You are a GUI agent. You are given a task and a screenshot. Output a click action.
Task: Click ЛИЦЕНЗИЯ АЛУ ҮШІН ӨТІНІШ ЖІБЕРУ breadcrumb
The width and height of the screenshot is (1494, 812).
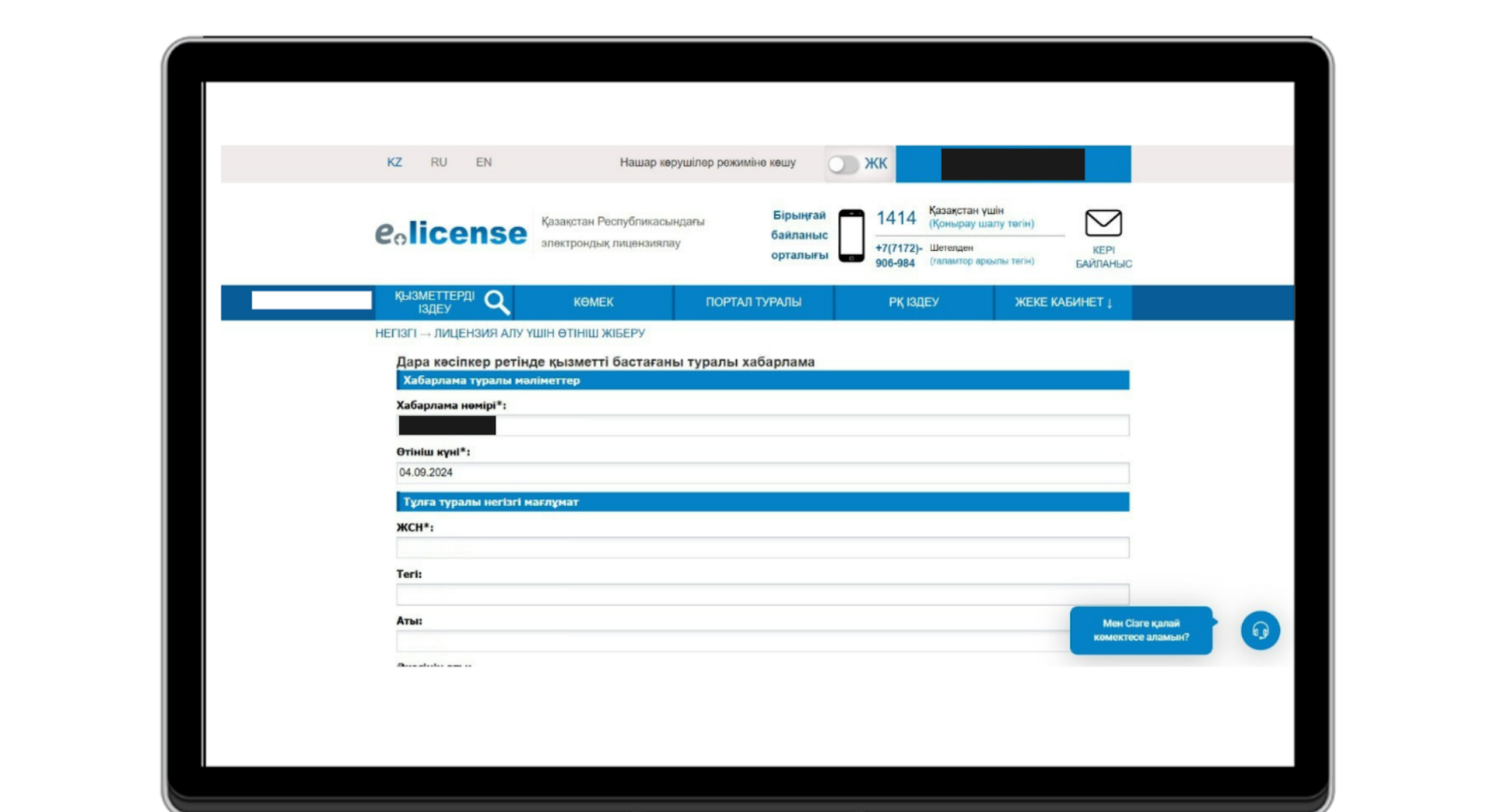pyautogui.click(x=539, y=333)
